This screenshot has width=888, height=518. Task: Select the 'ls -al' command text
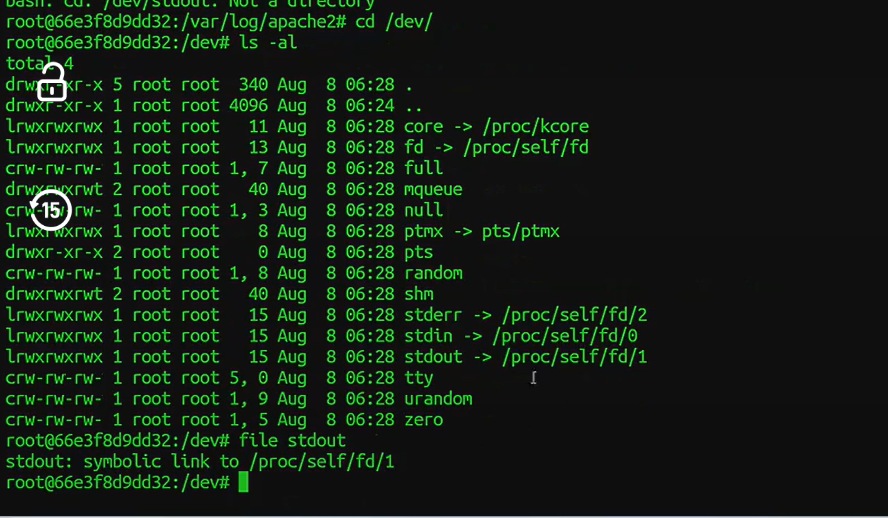click(268, 42)
